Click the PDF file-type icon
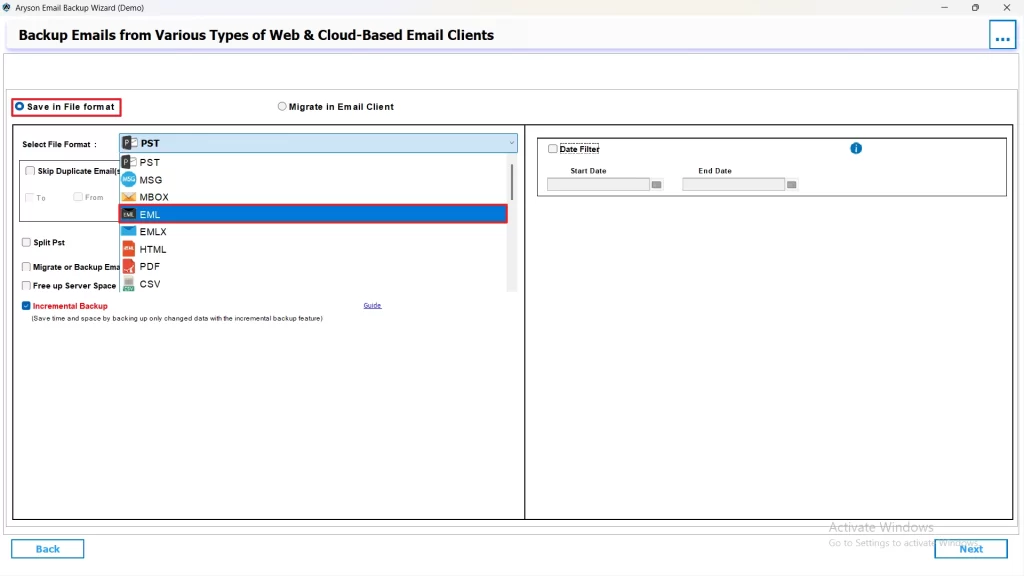 pos(129,266)
